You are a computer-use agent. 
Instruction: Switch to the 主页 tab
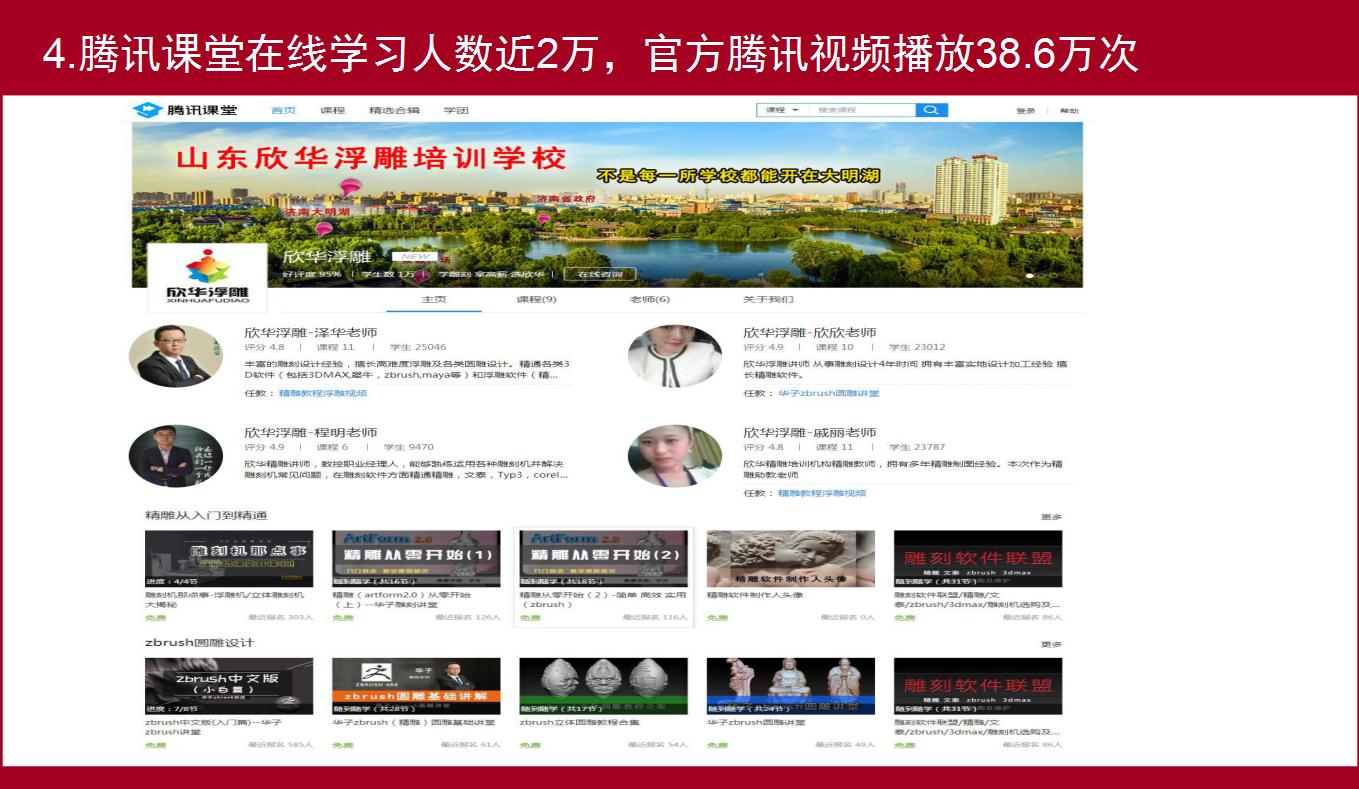pos(434,300)
